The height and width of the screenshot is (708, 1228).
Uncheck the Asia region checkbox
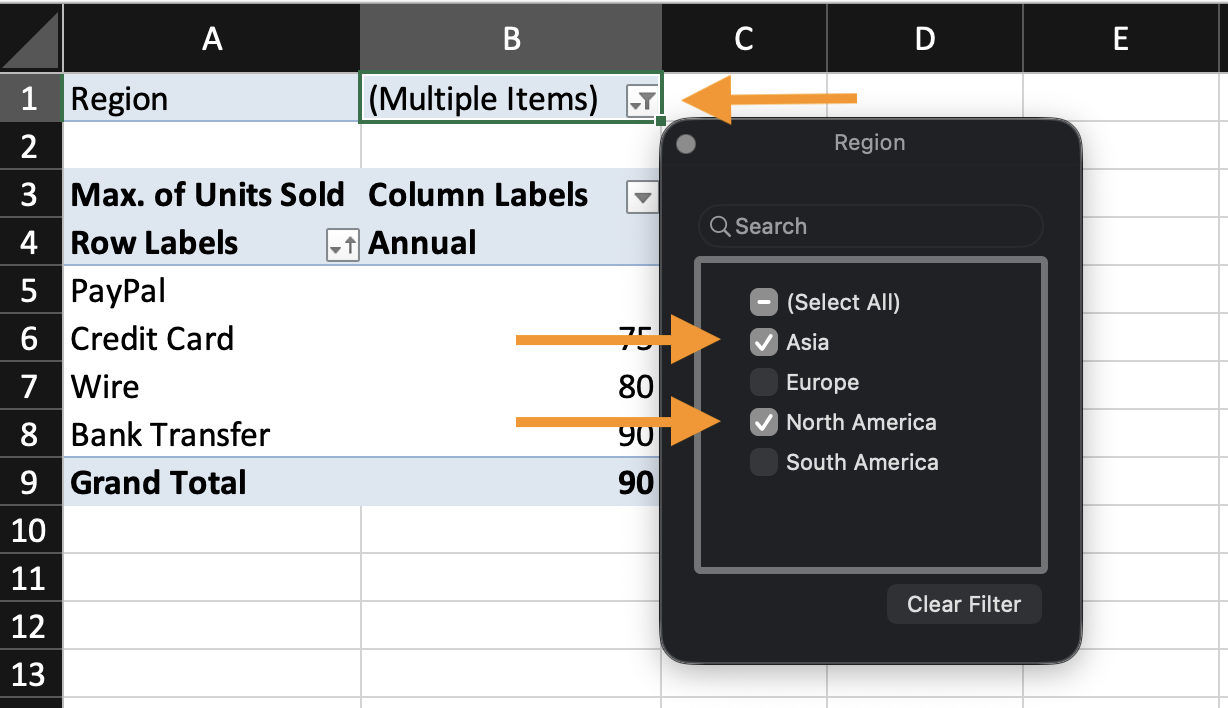[764, 342]
